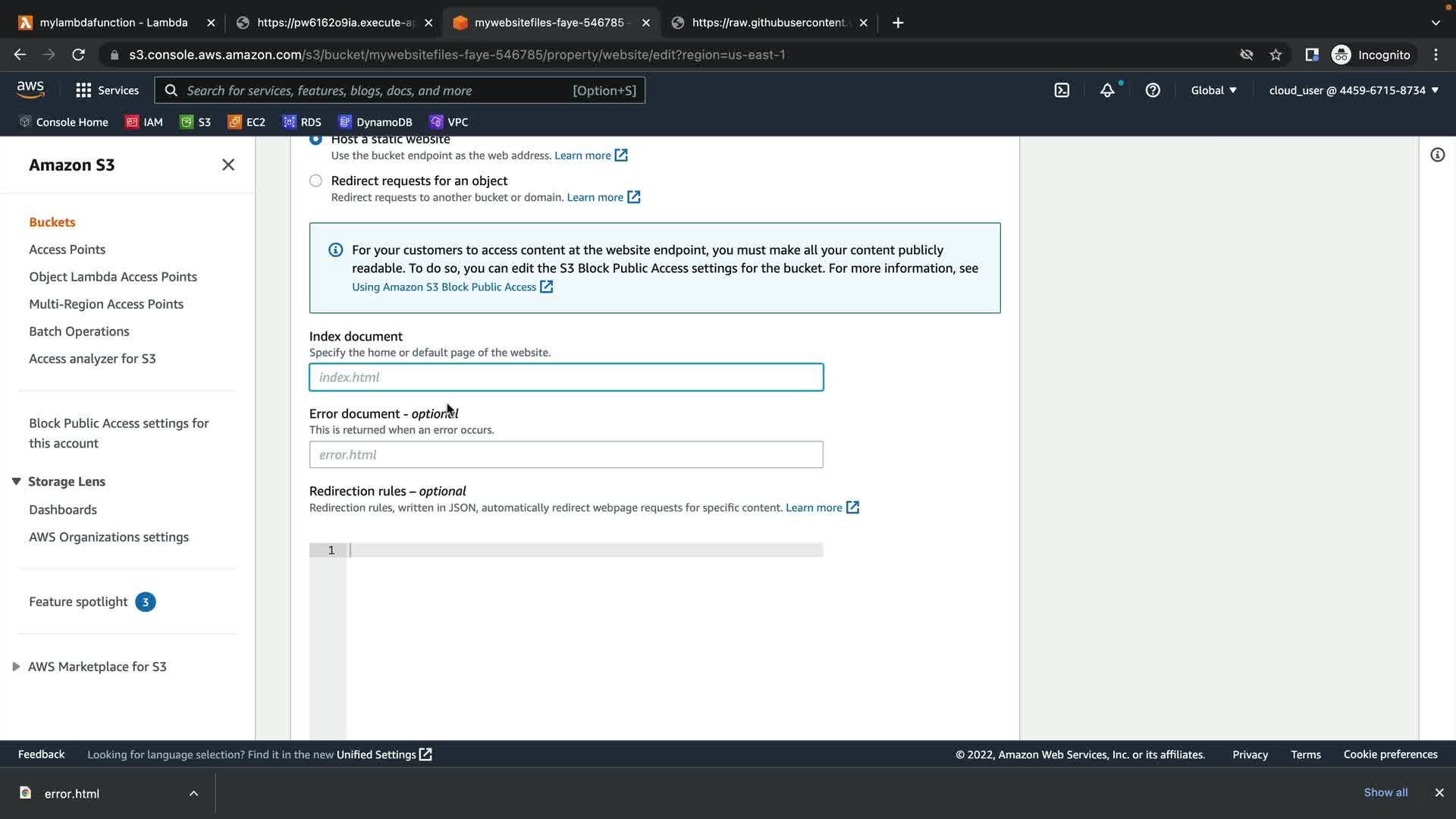The image size is (1456, 819).
Task: Click the Unified Settings link
Action: pos(376,755)
